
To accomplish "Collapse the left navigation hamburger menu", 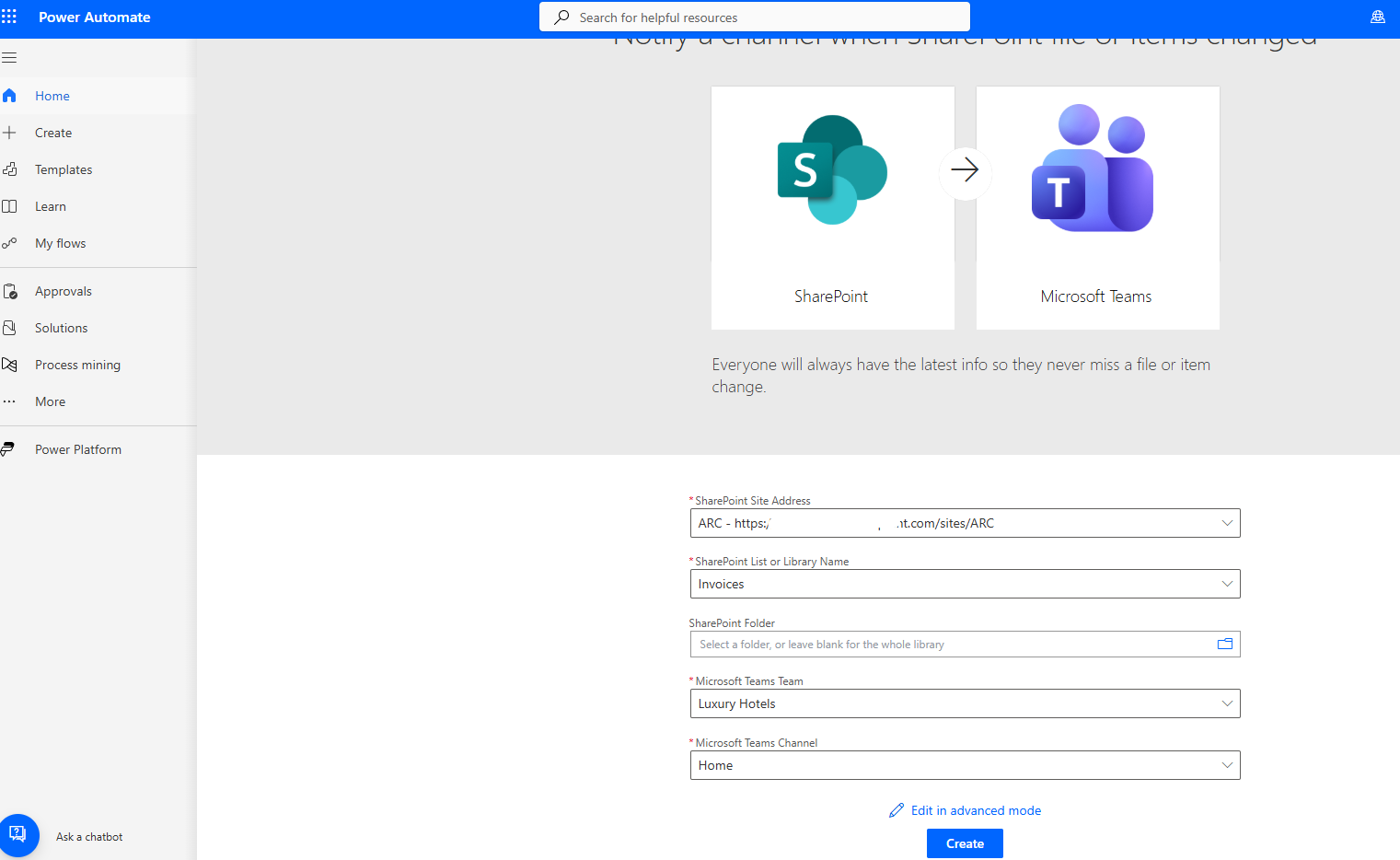I will [x=9, y=58].
